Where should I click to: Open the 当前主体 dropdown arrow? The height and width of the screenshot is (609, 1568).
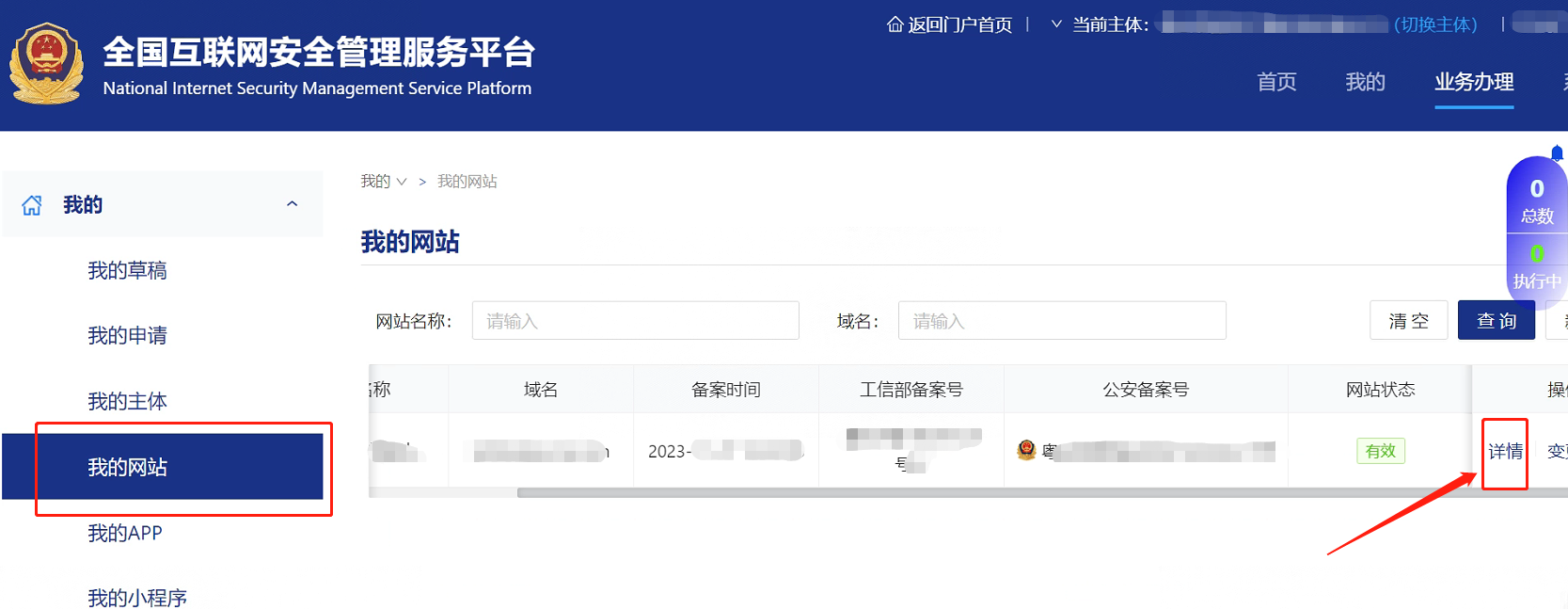tap(1056, 24)
